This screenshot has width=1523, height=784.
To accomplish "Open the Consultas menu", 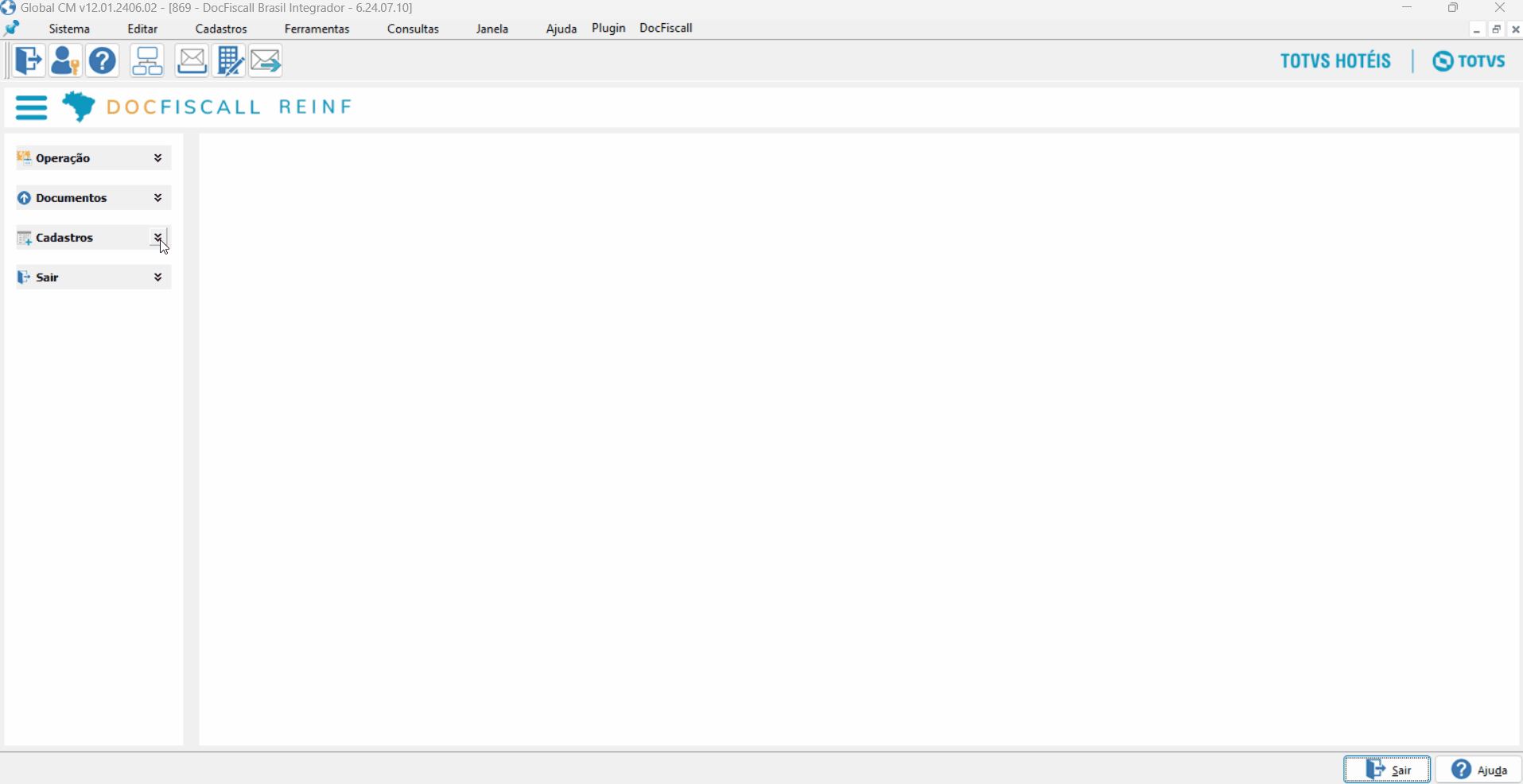I will (413, 29).
